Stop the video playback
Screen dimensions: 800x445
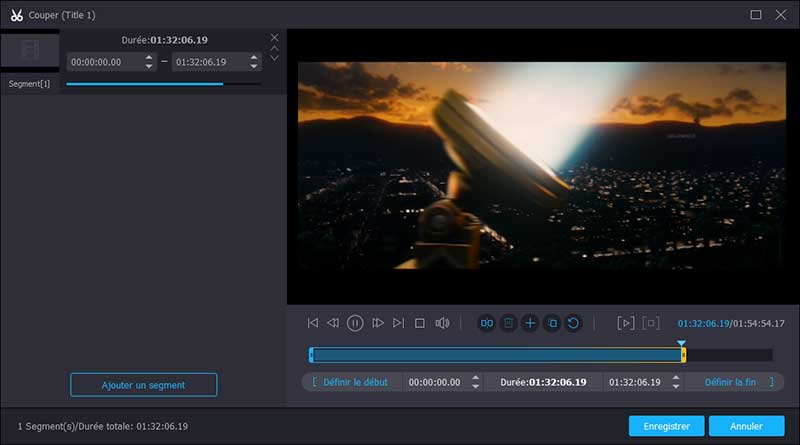[420, 323]
